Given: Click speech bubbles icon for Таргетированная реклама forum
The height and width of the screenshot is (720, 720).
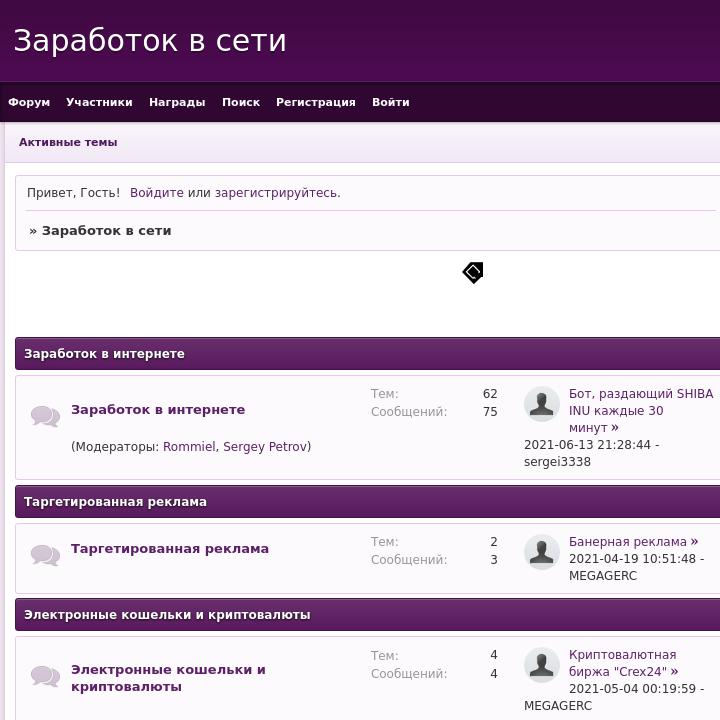Looking at the screenshot, I should click(45, 555).
